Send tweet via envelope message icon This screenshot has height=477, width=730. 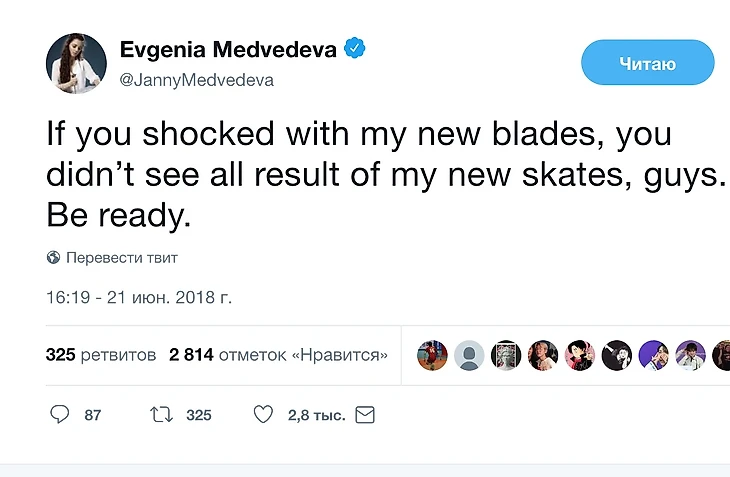coord(365,414)
